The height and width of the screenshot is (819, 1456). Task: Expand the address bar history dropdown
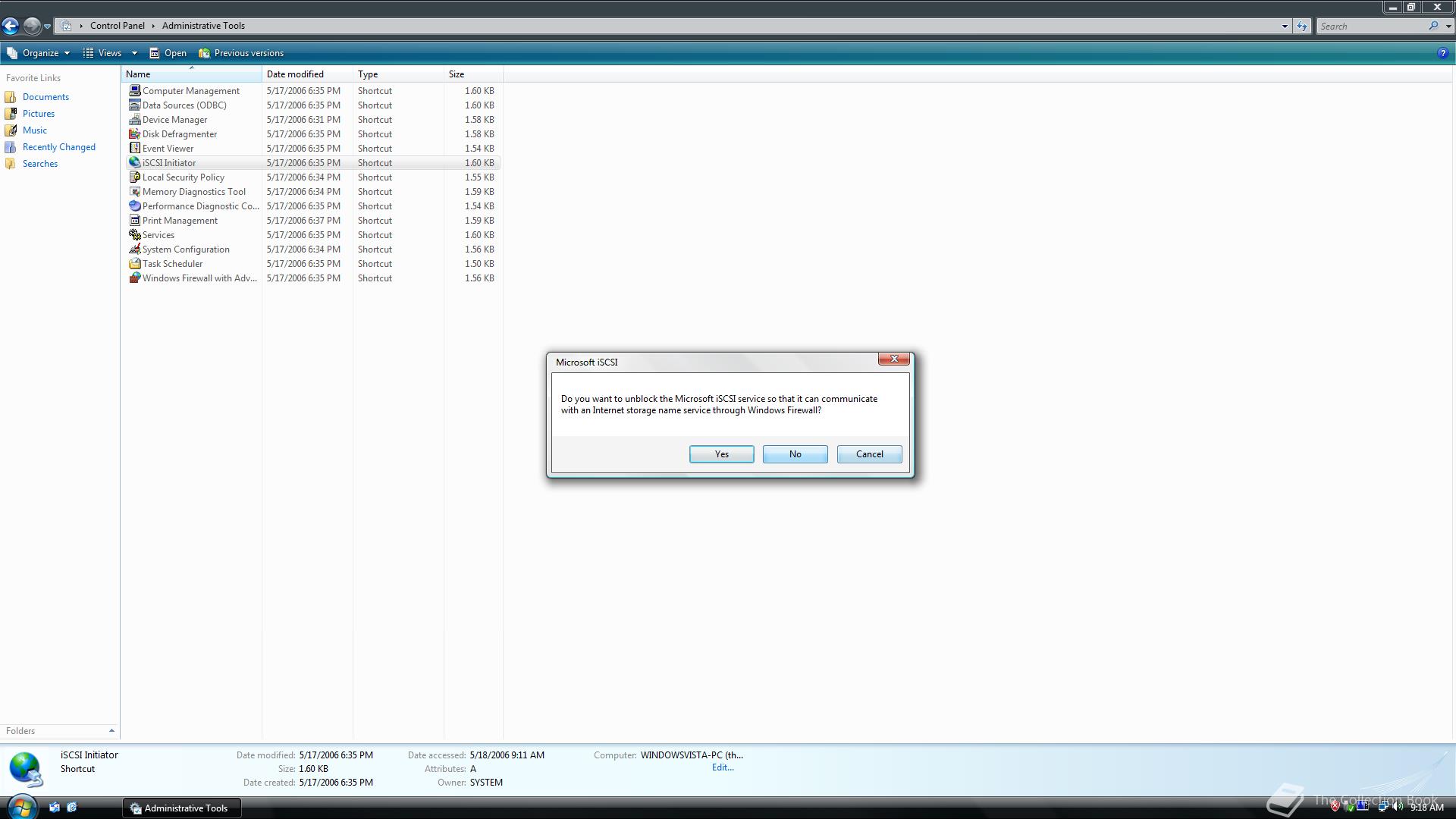1285,26
